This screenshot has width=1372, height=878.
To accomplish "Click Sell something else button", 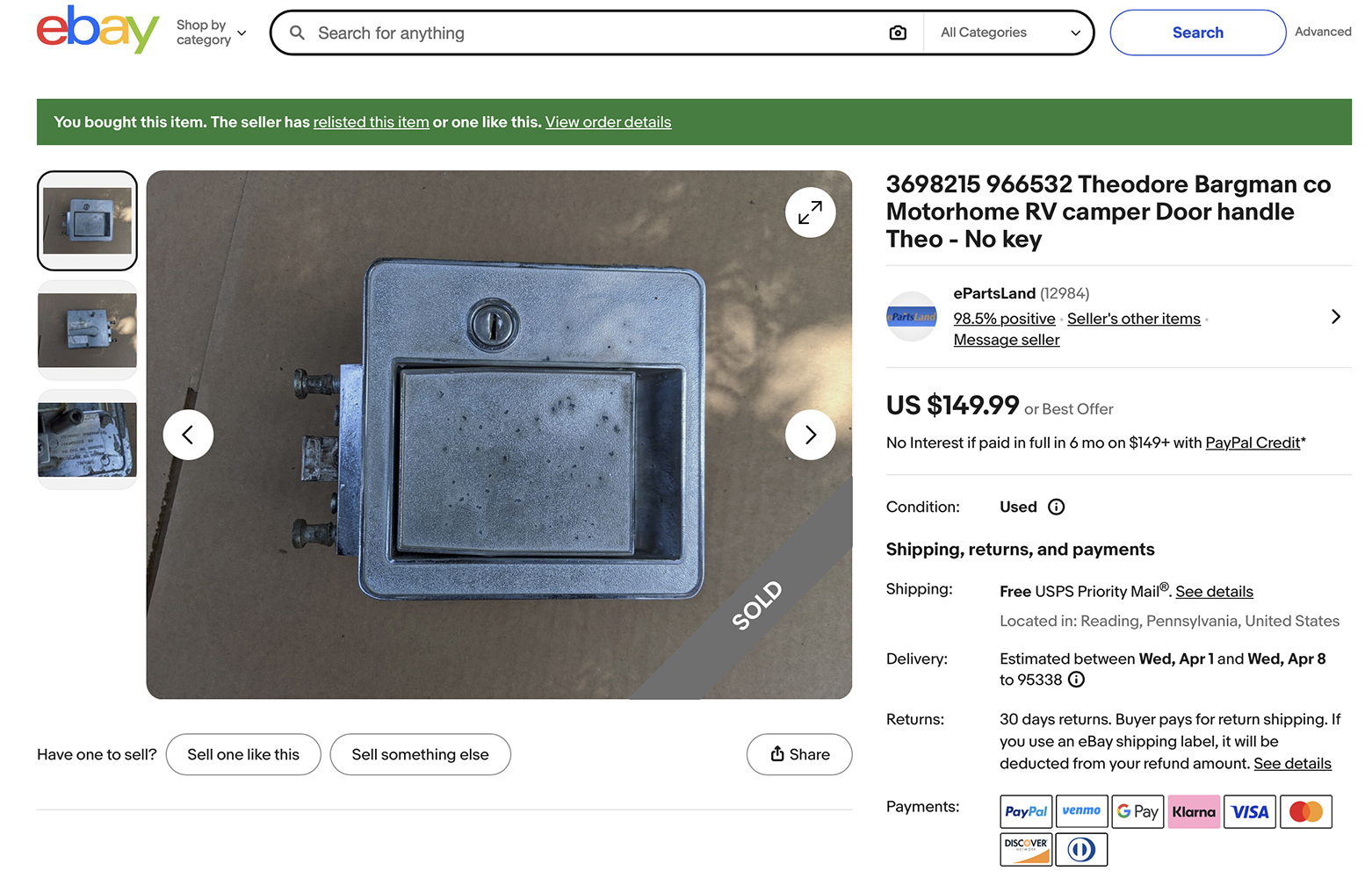I will coord(420,754).
